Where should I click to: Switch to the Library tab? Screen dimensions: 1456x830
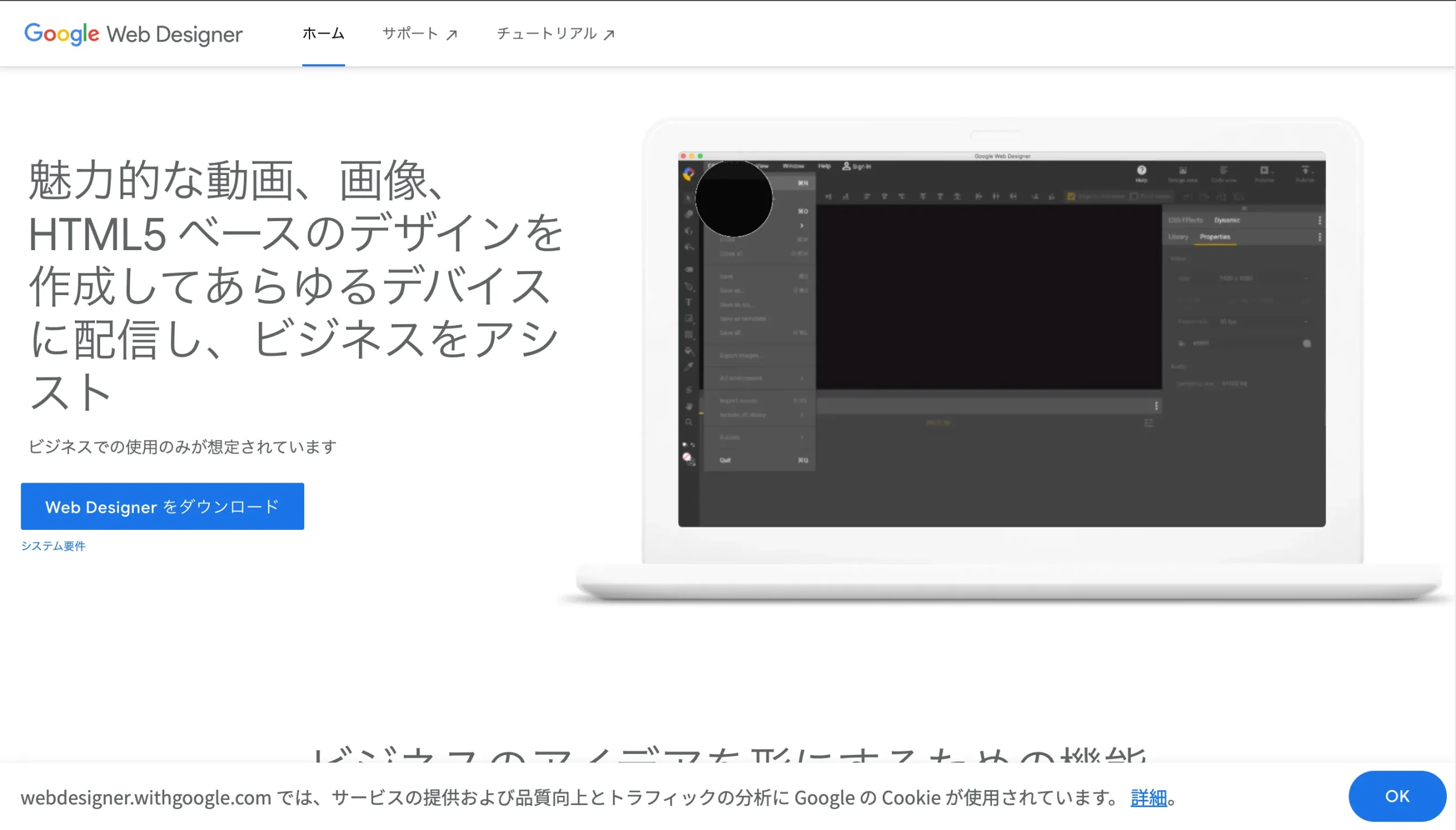(1178, 237)
